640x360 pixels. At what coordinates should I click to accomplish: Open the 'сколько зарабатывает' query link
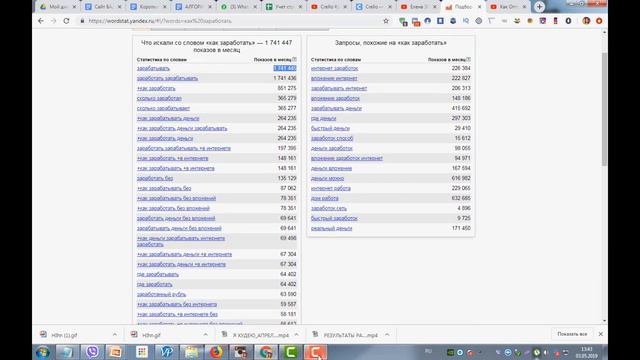(163, 108)
